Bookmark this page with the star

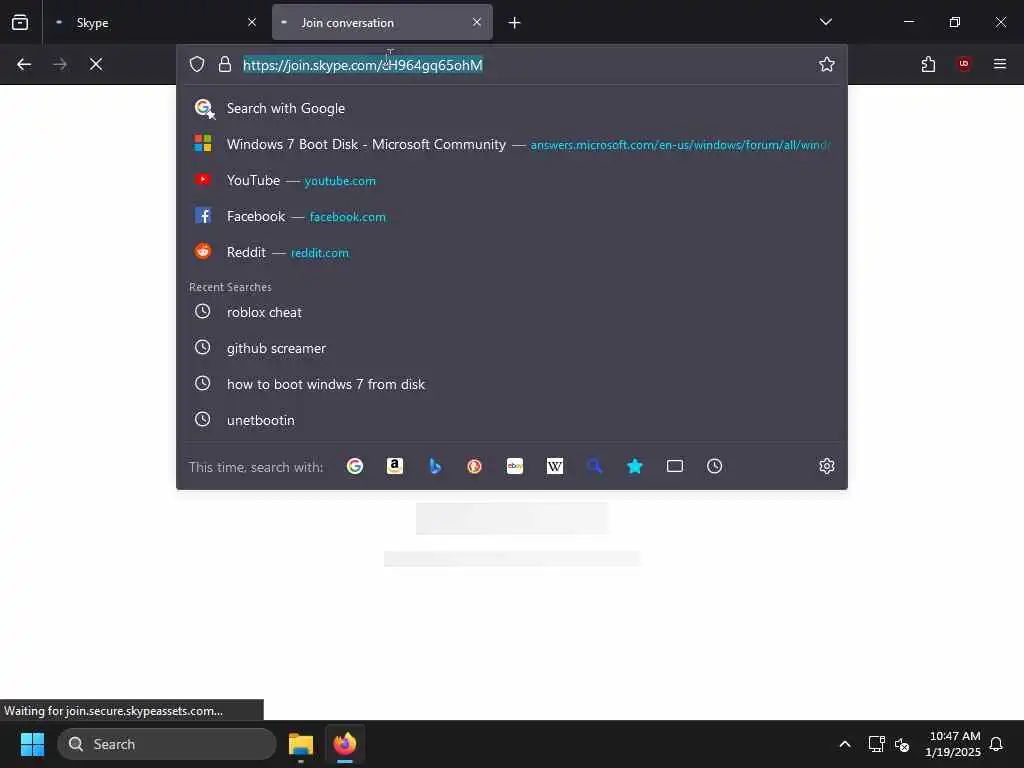pyautogui.click(x=827, y=64)
